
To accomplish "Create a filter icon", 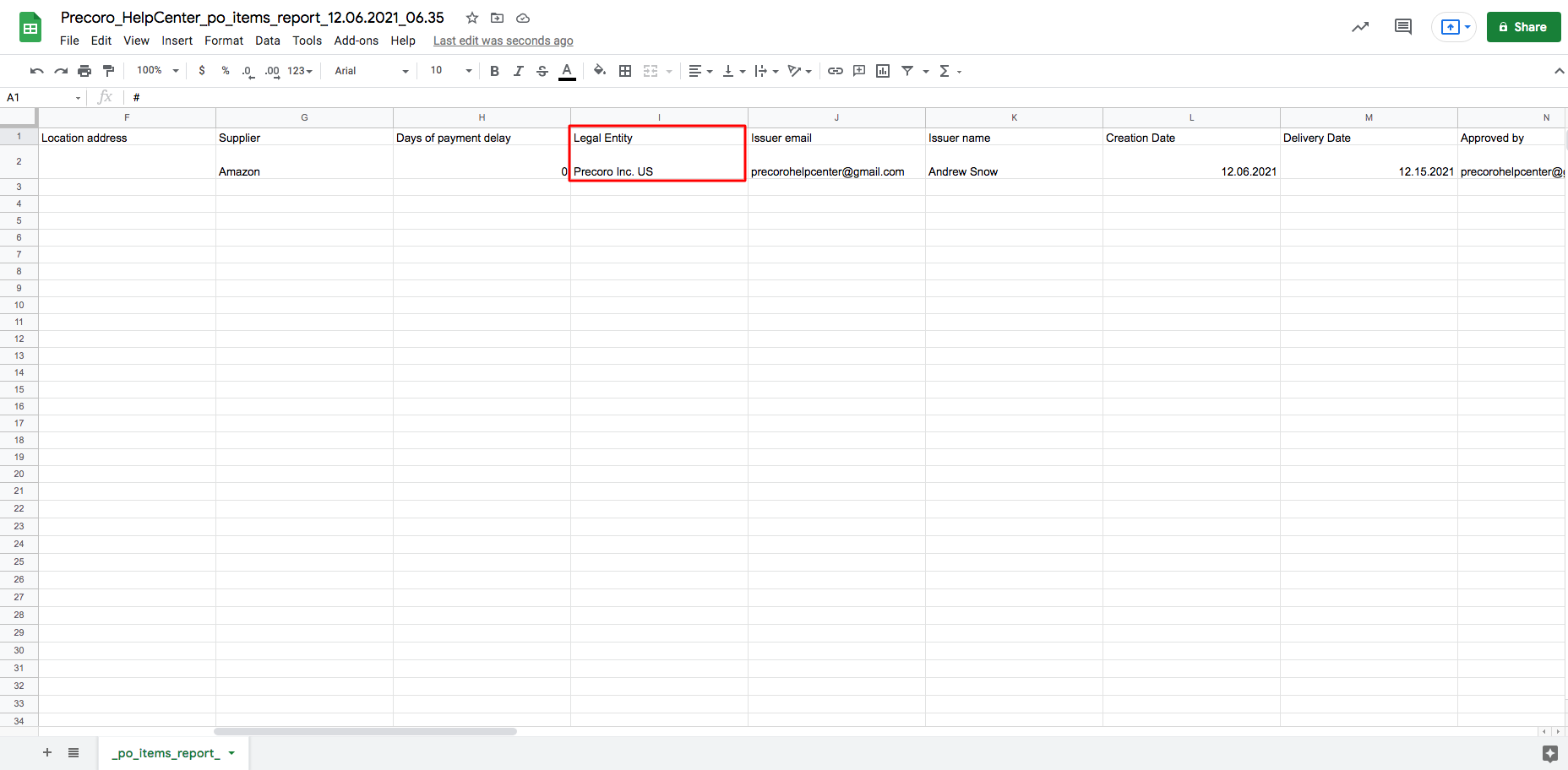I will coord(907,71).
